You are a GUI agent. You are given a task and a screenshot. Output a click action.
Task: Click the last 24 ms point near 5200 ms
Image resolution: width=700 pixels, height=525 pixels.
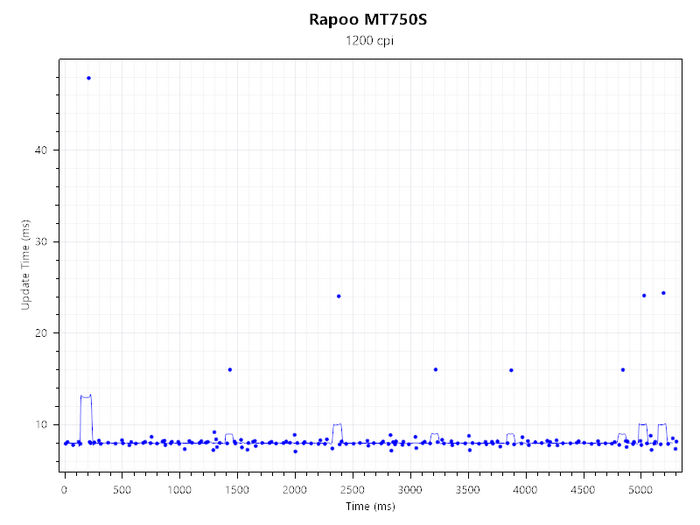663,293
